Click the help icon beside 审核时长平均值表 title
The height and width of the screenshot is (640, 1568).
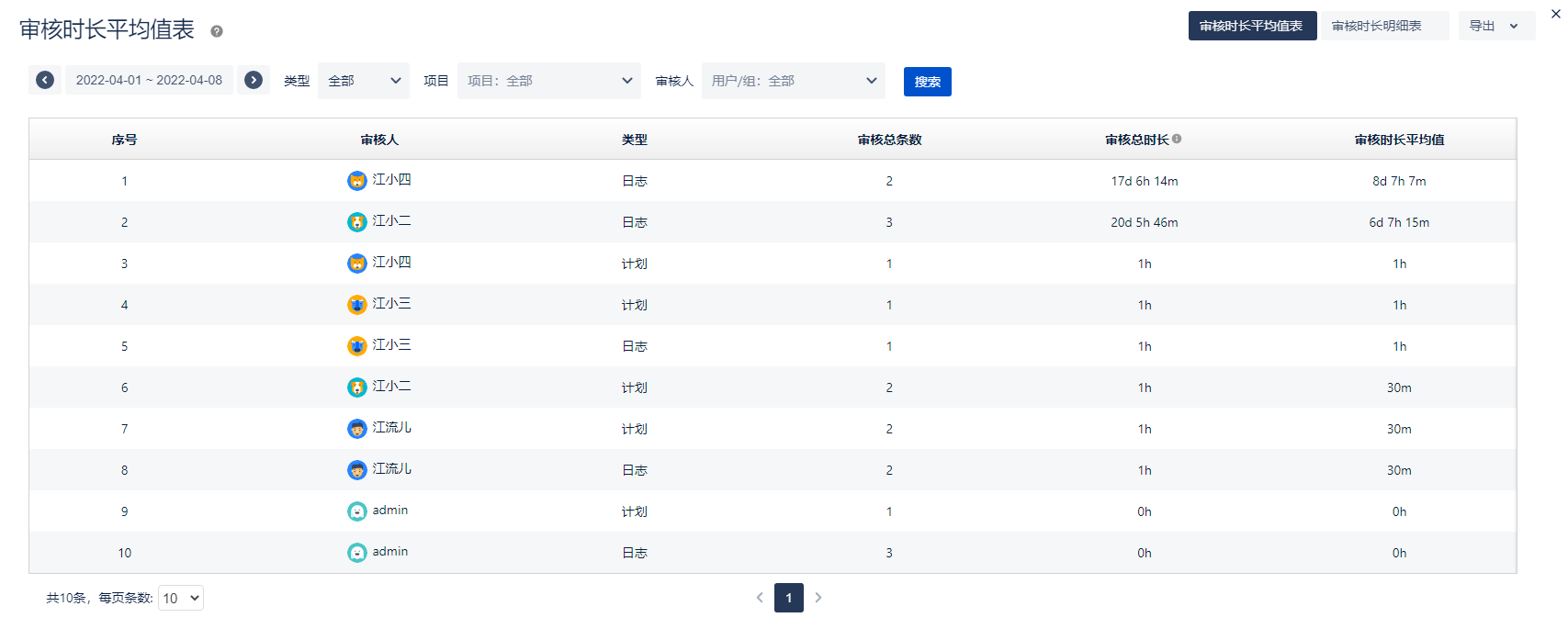click(x=217, y=31)
